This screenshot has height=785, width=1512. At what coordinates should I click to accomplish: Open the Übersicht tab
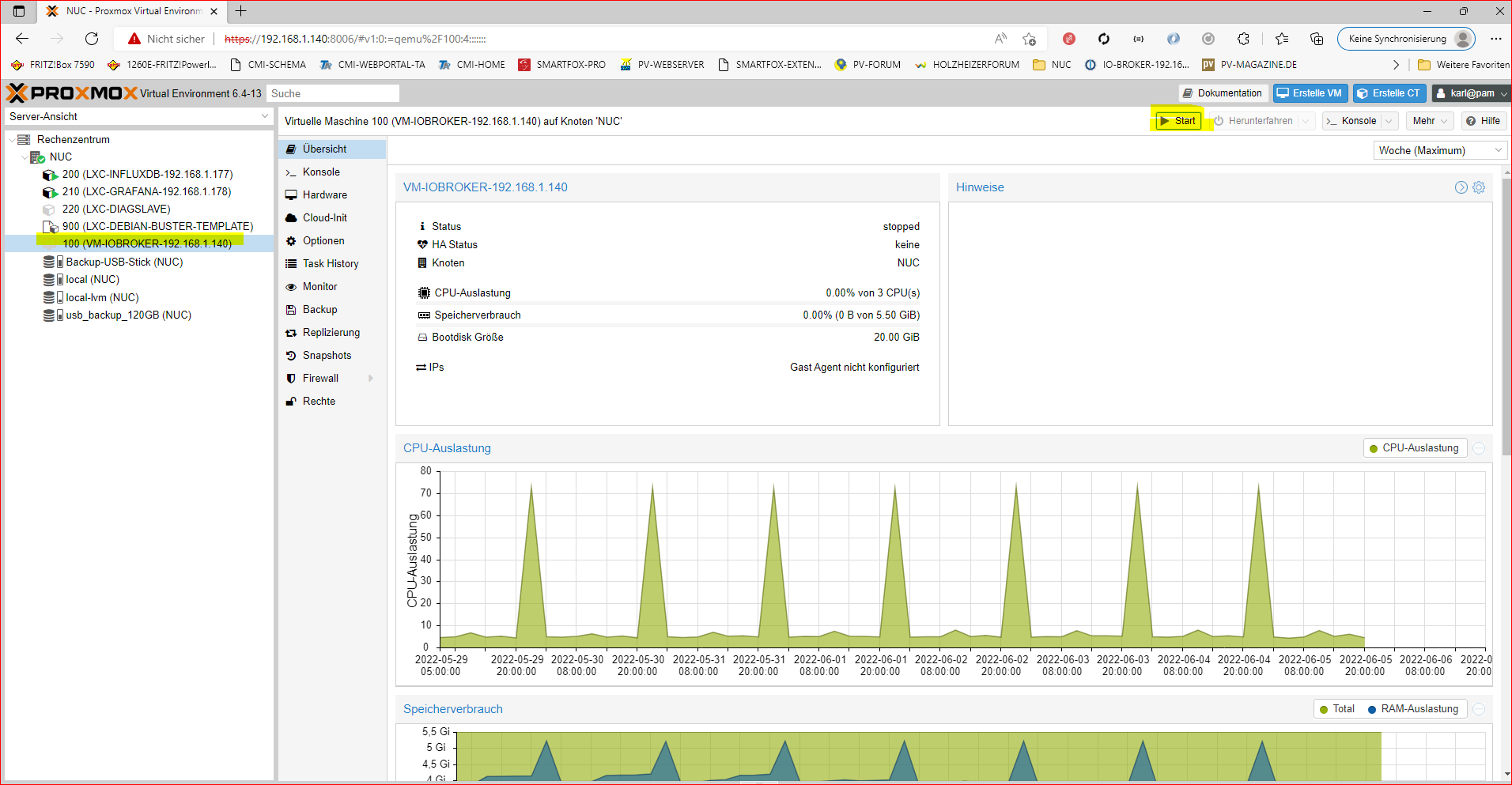coord(332,149)
